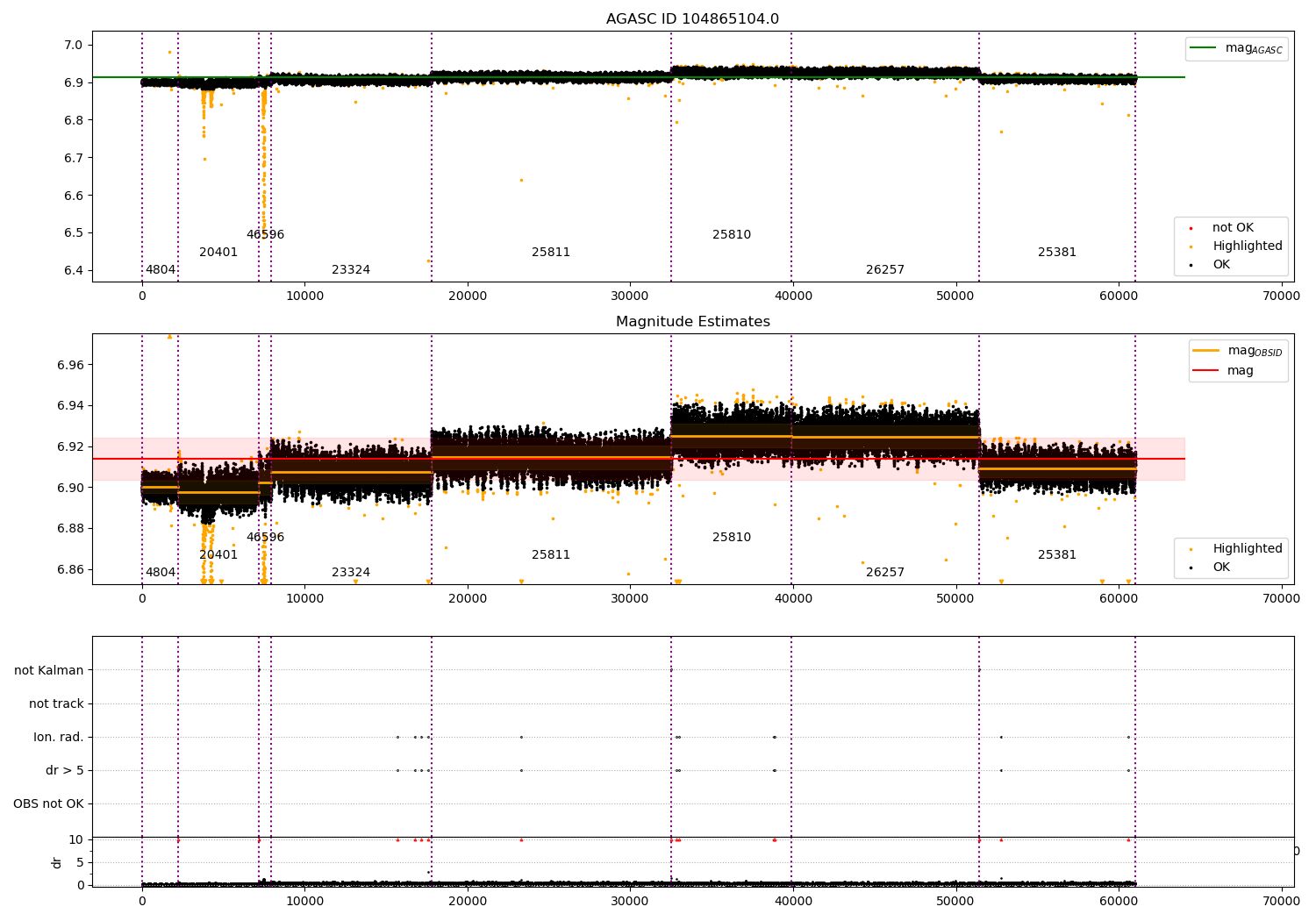This screenshot has width=1316, height=921.
Task: Click OBSID label 4804 in Magnitude Estimates plot
Action: (161, 573)
